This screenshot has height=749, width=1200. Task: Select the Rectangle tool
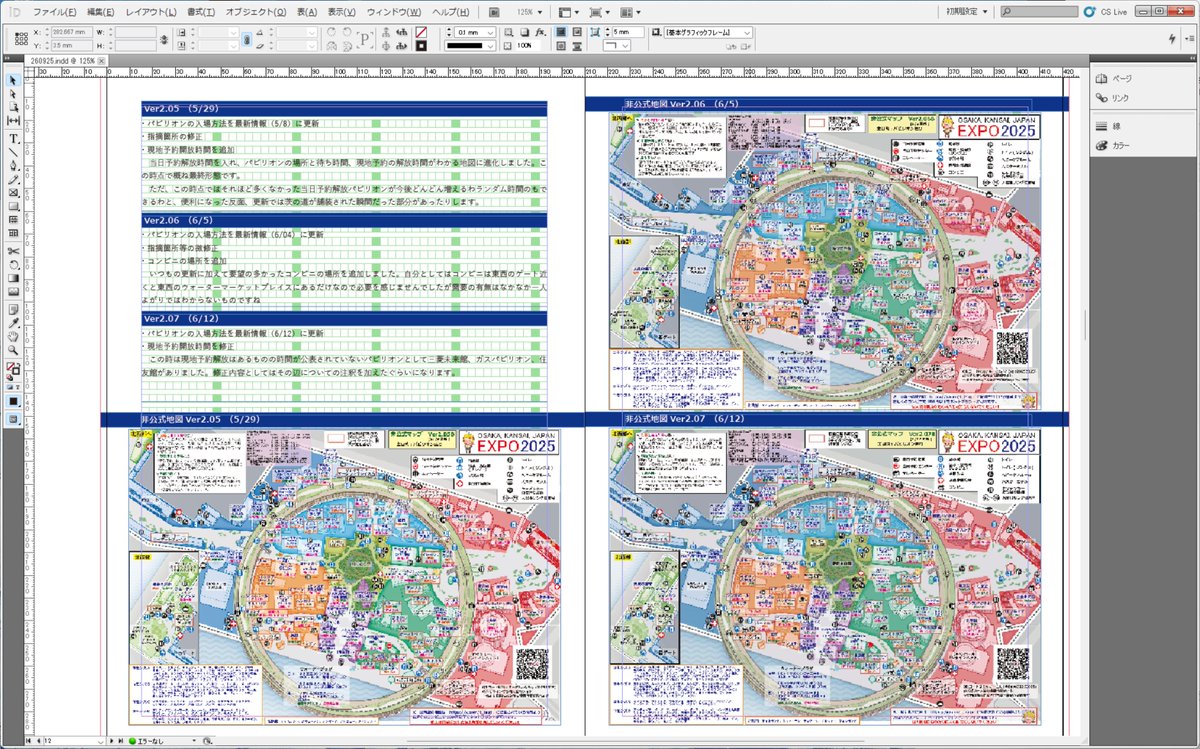[x=13, y=205]
